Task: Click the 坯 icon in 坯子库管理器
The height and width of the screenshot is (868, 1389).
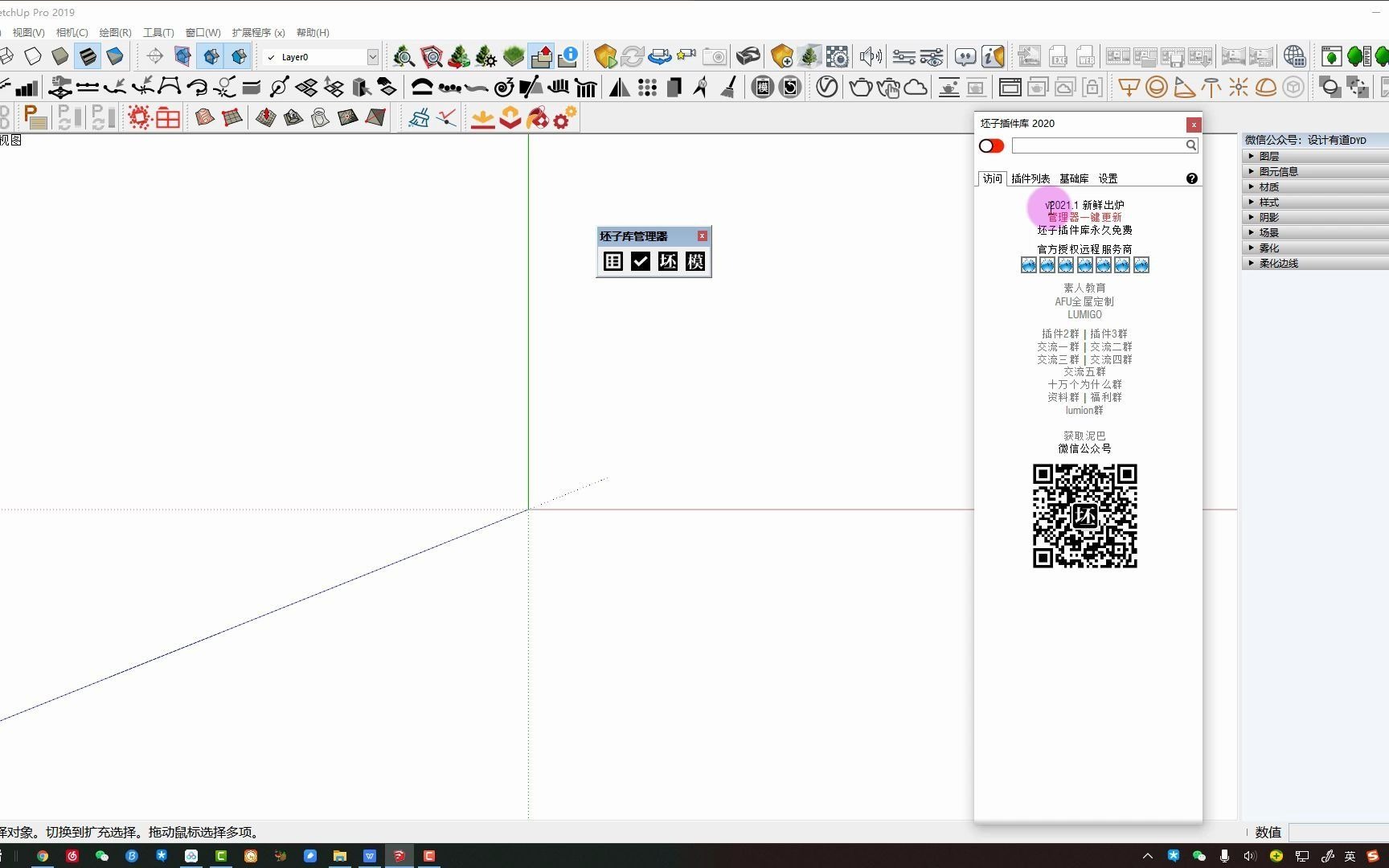Action: tap(668, 261)
